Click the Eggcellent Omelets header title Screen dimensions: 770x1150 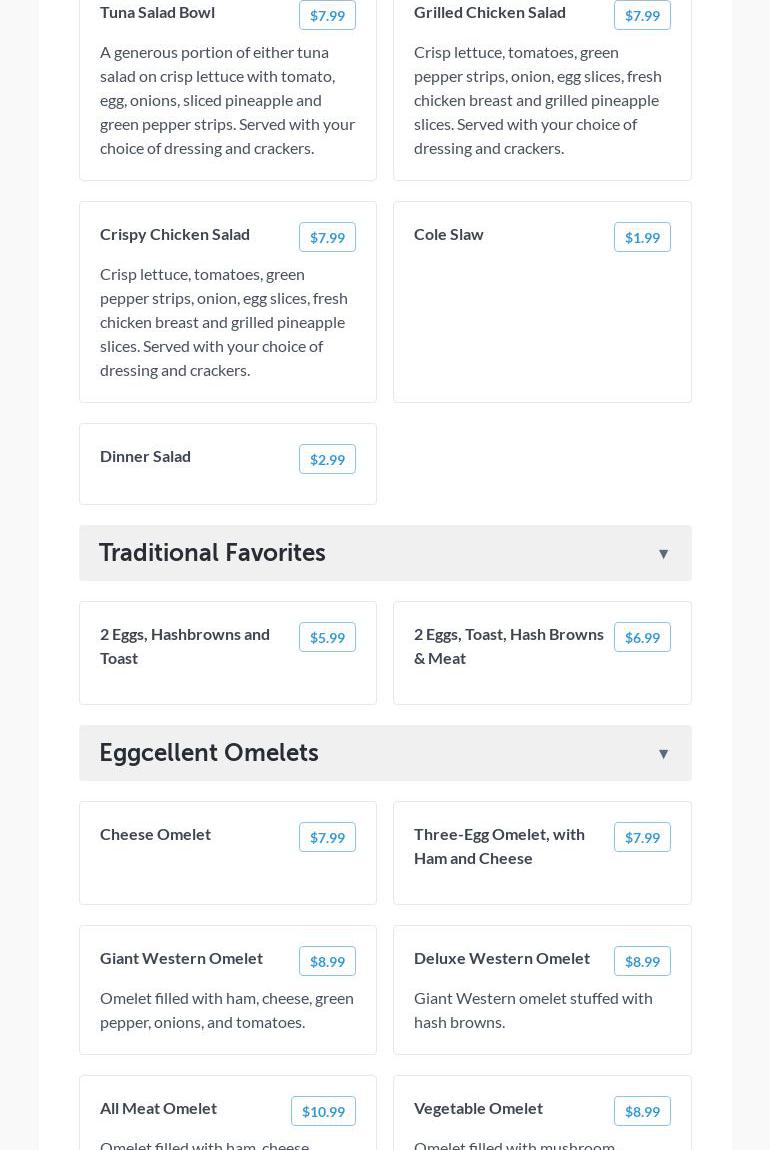pos(209,753)
